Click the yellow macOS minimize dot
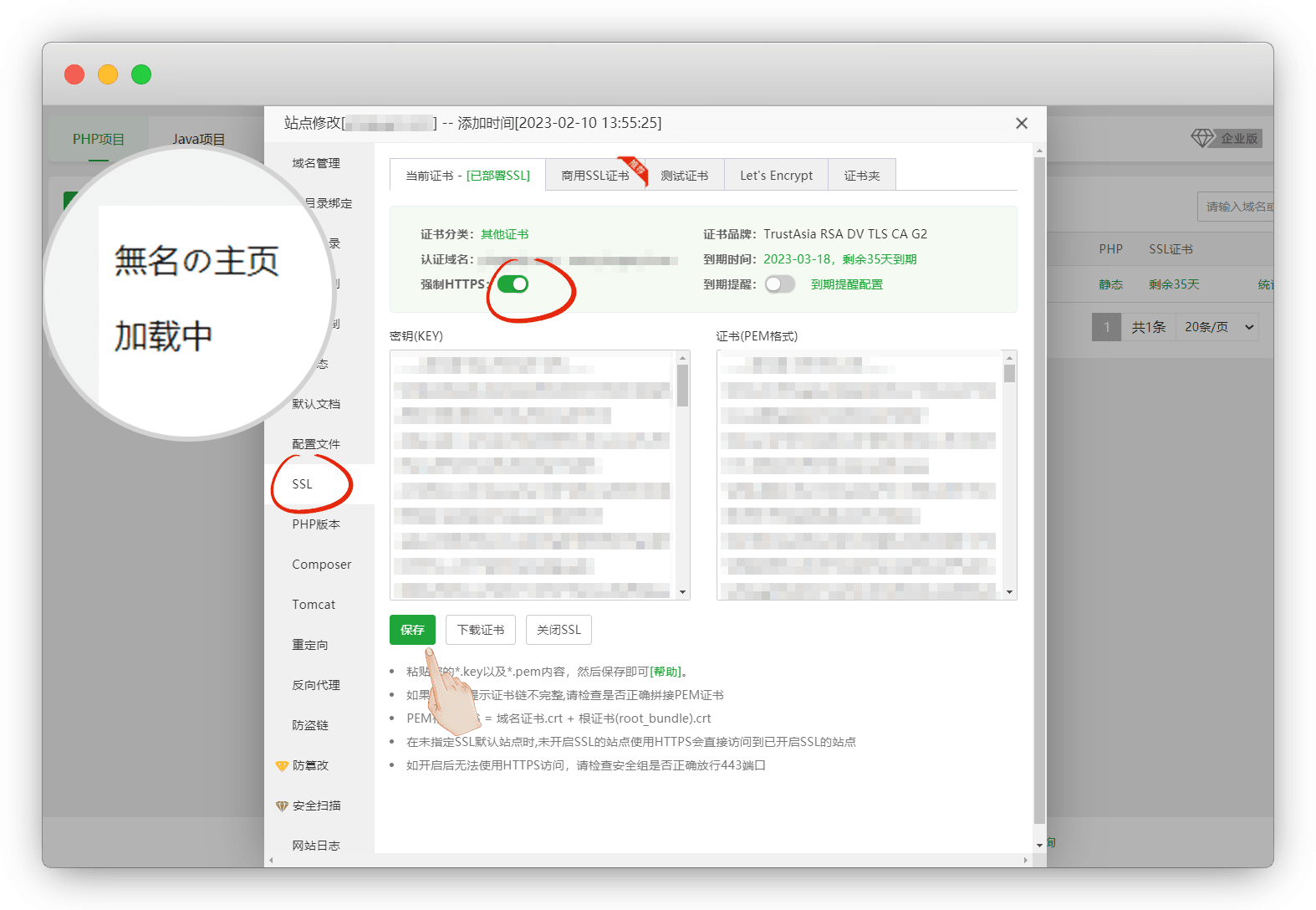This screenshot has height=910, width=1316. click(x=108, y=74)
